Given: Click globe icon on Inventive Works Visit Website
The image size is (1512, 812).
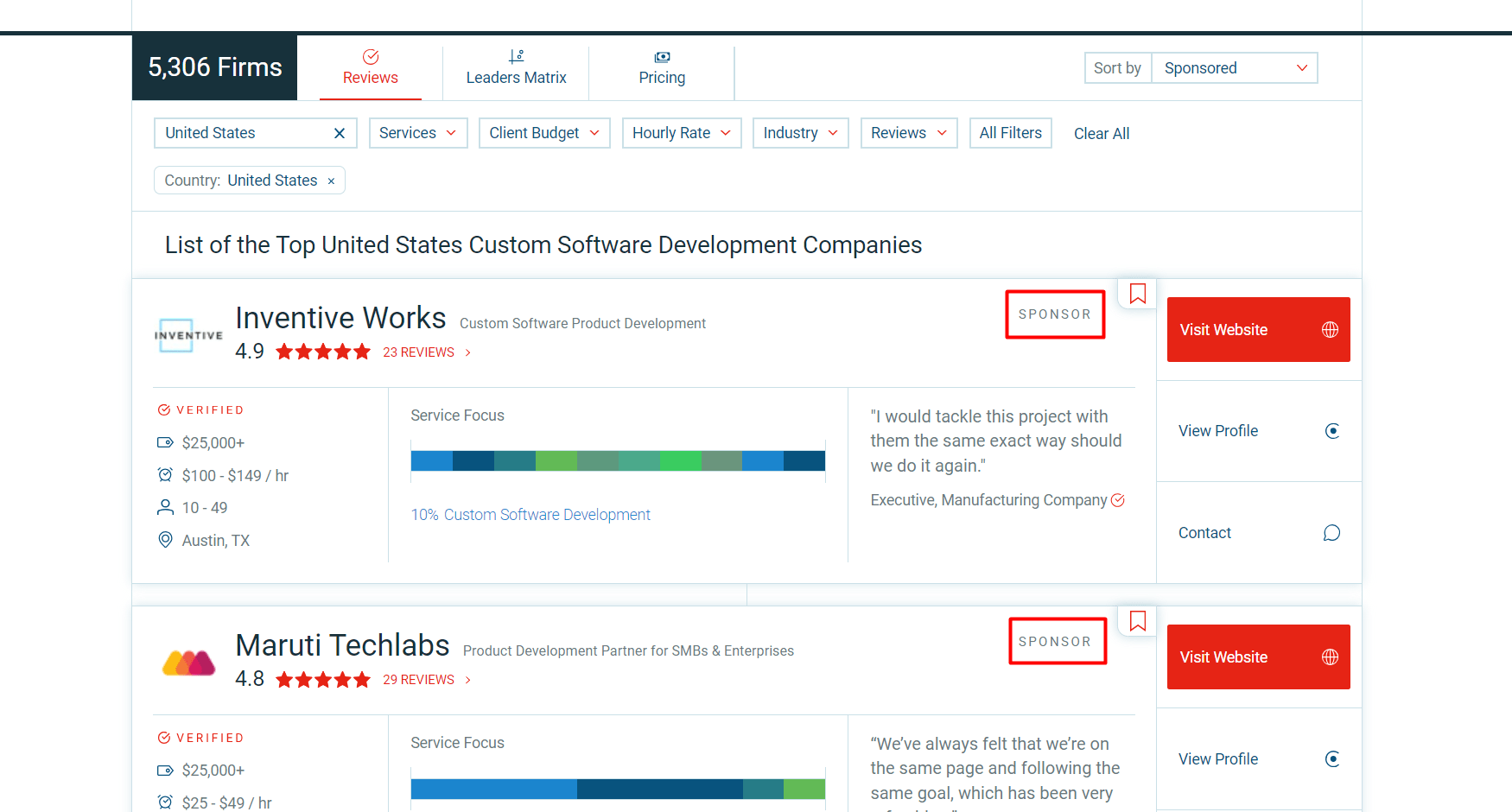Looking at the screenshot, I should 1331,330.
